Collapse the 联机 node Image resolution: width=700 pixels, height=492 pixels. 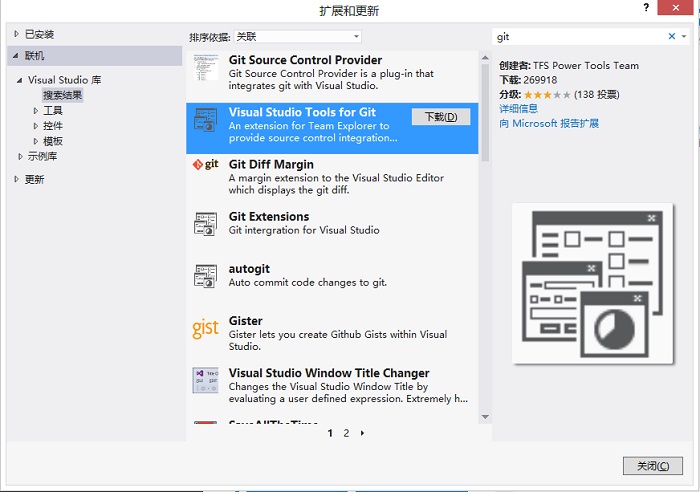coord(16,56)
